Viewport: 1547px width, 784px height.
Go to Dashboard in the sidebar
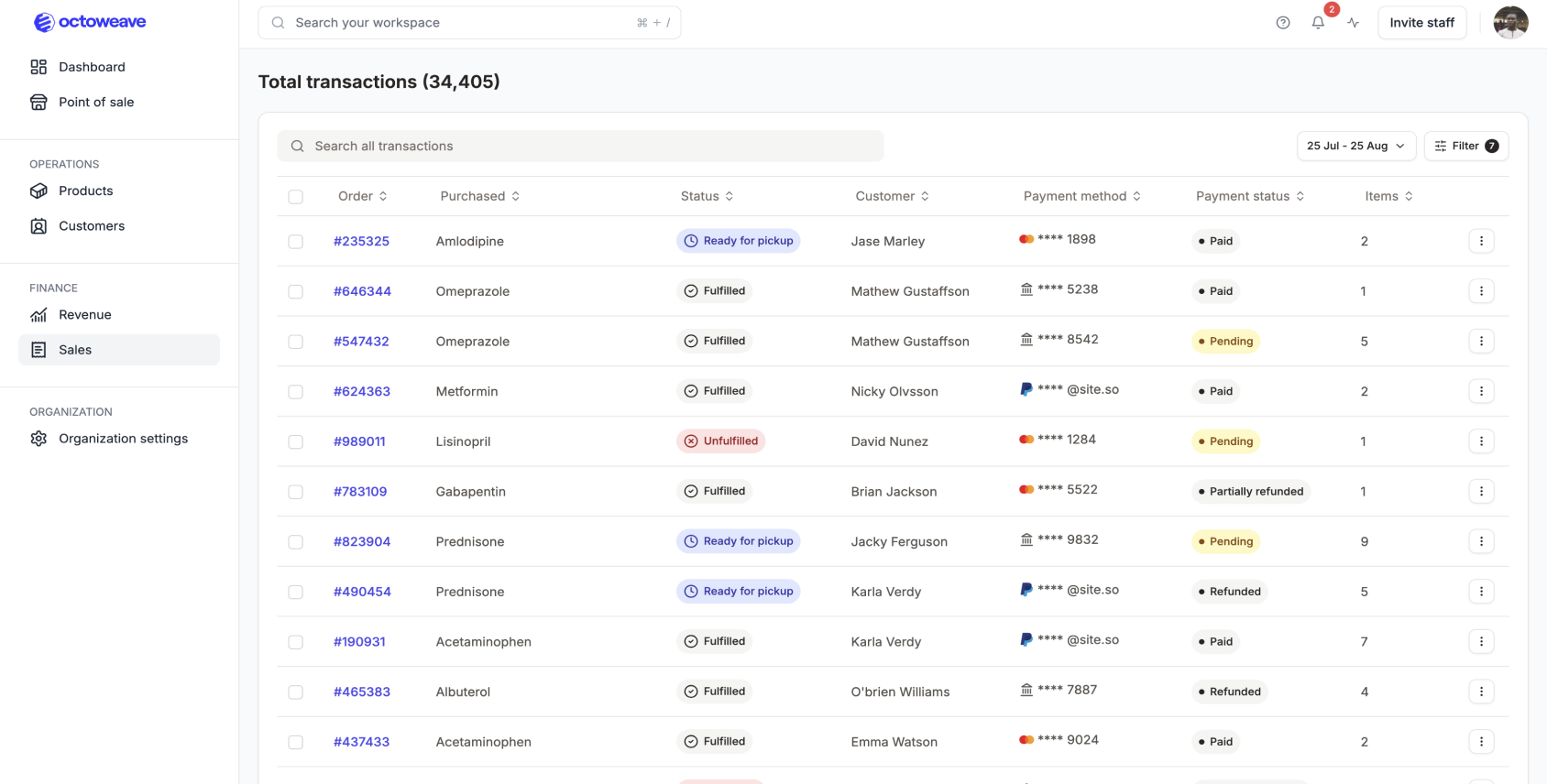point(92,67)
